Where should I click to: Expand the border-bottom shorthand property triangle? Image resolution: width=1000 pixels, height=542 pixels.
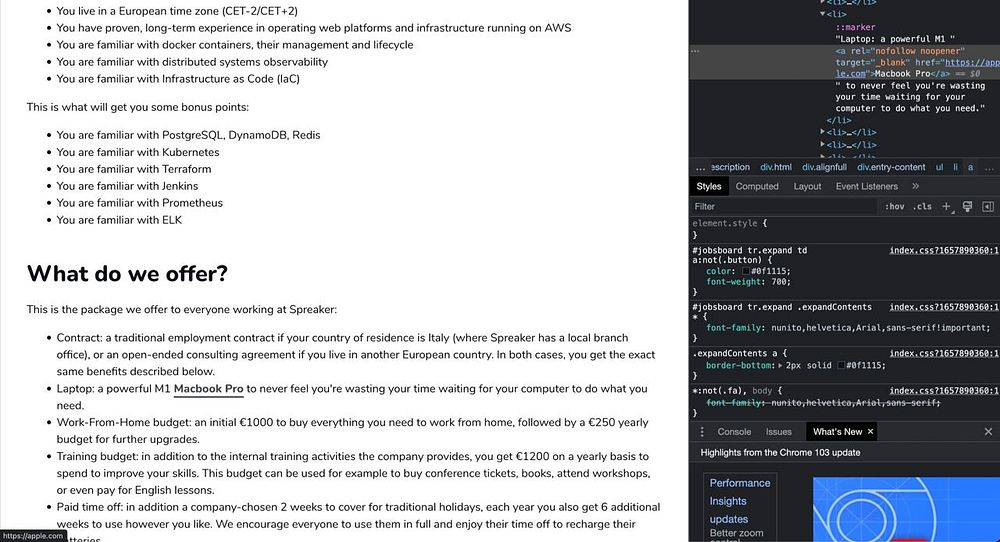(x=780, y=365)
